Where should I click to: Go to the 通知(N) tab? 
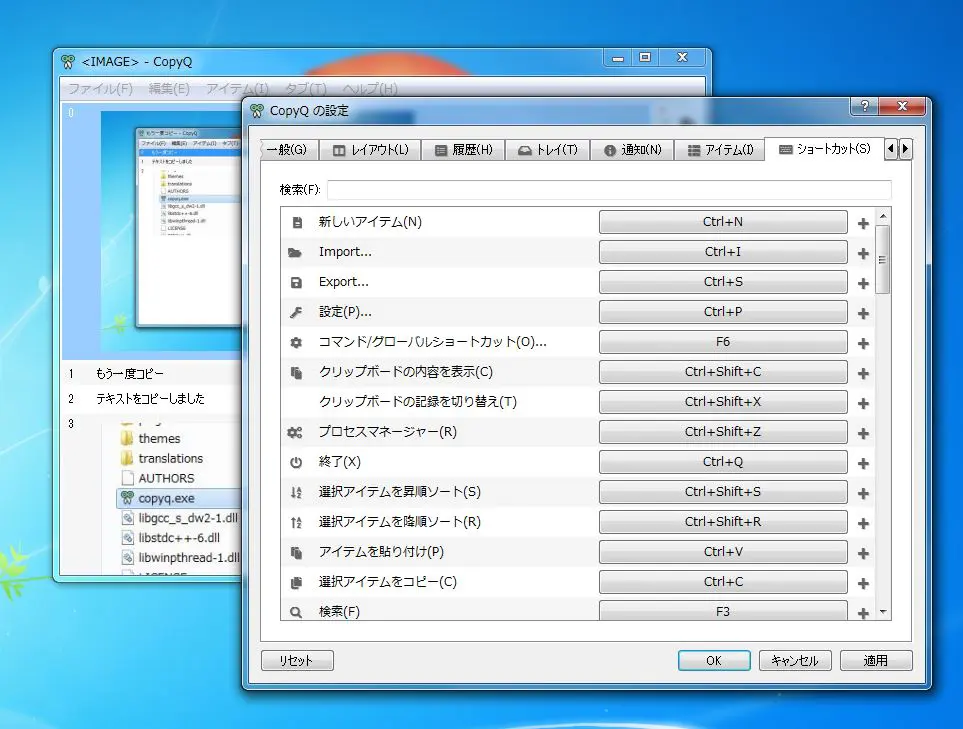tap(633, 150)
